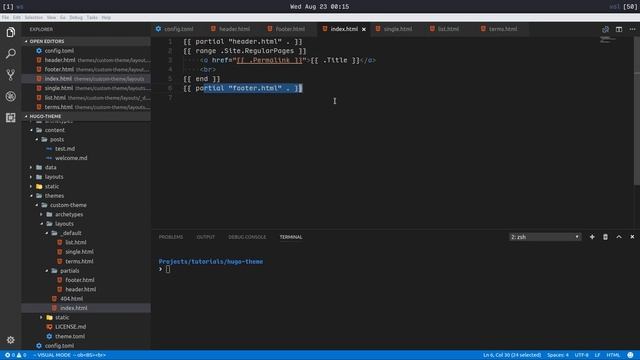Click the feedback smiley in status bar

click(630, 355)
